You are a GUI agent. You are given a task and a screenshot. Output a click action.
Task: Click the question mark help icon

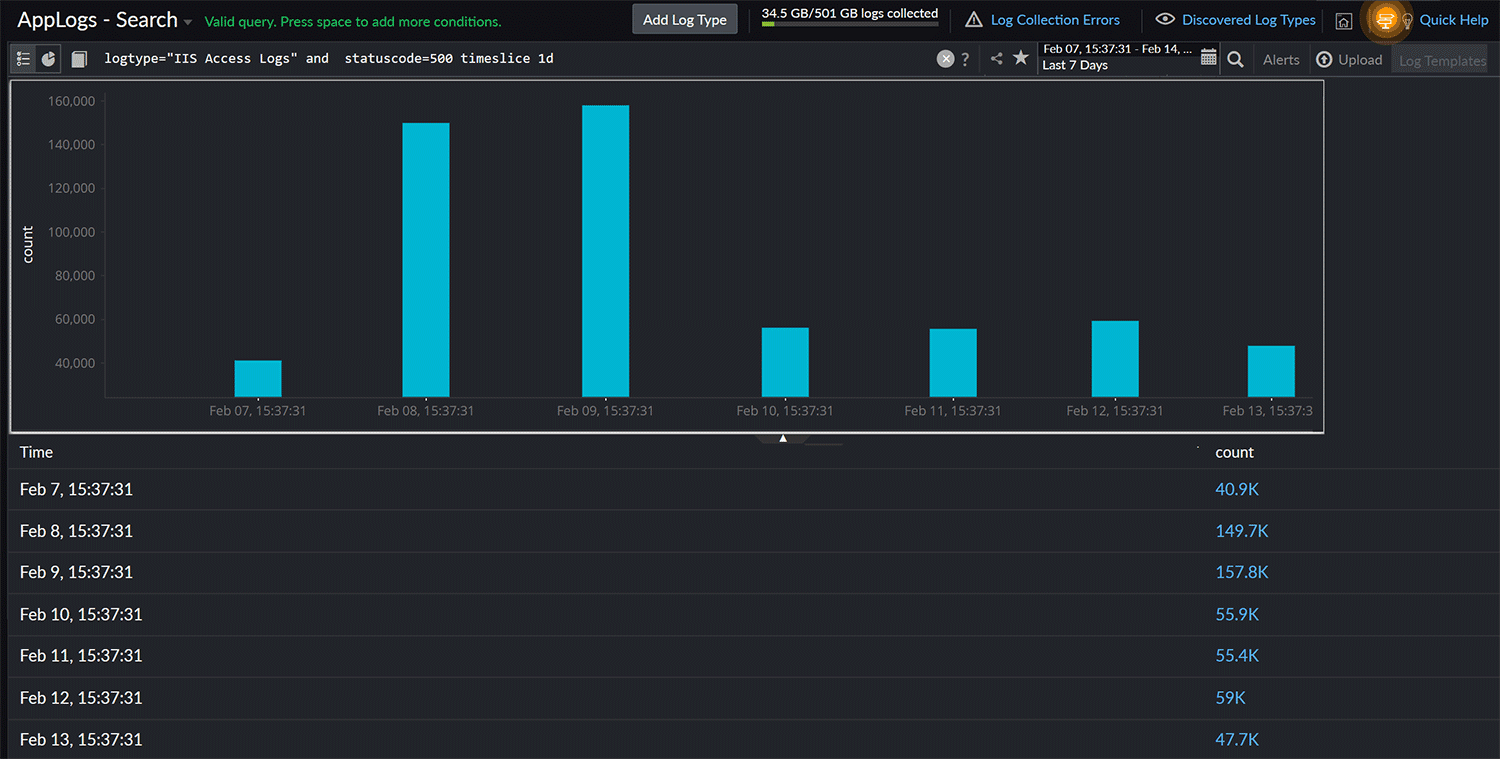pyautogui.click(x=965, y=60)
